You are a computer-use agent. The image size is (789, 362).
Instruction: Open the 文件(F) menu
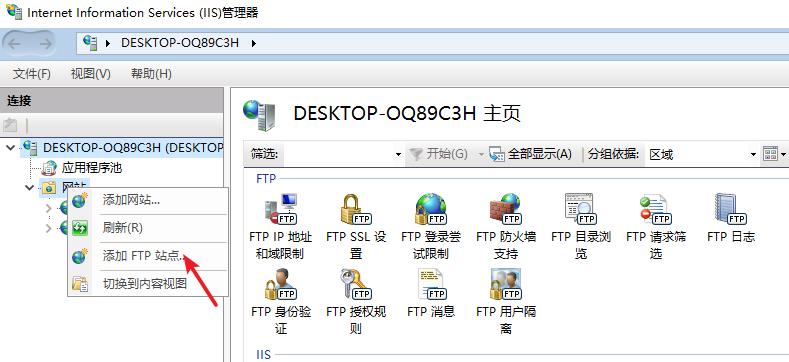(32, 74)
